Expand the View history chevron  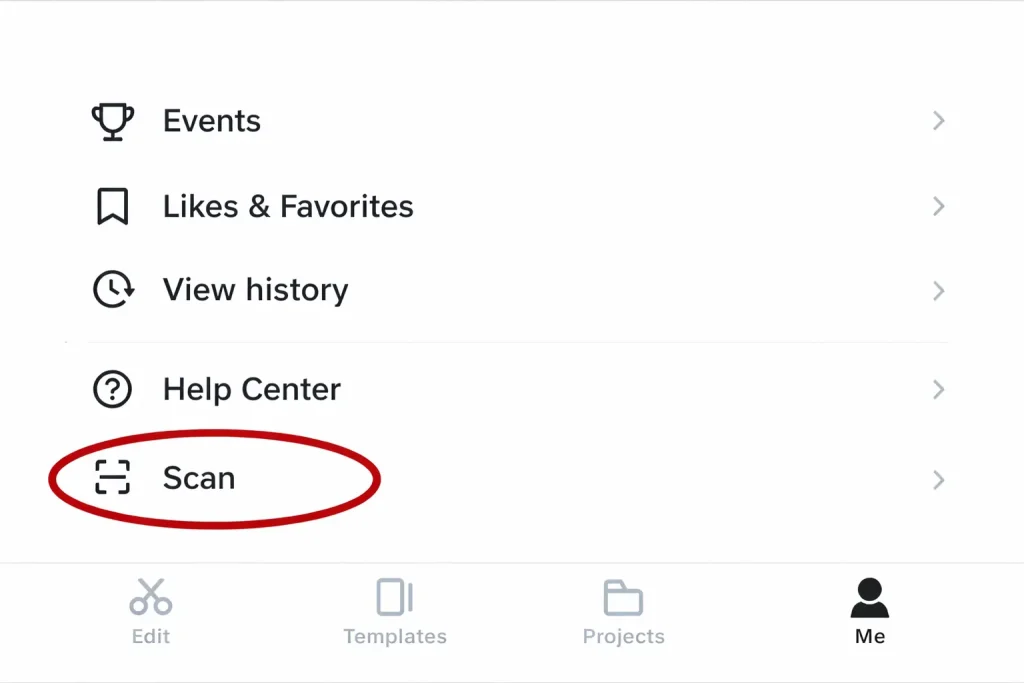coord(938,290)
